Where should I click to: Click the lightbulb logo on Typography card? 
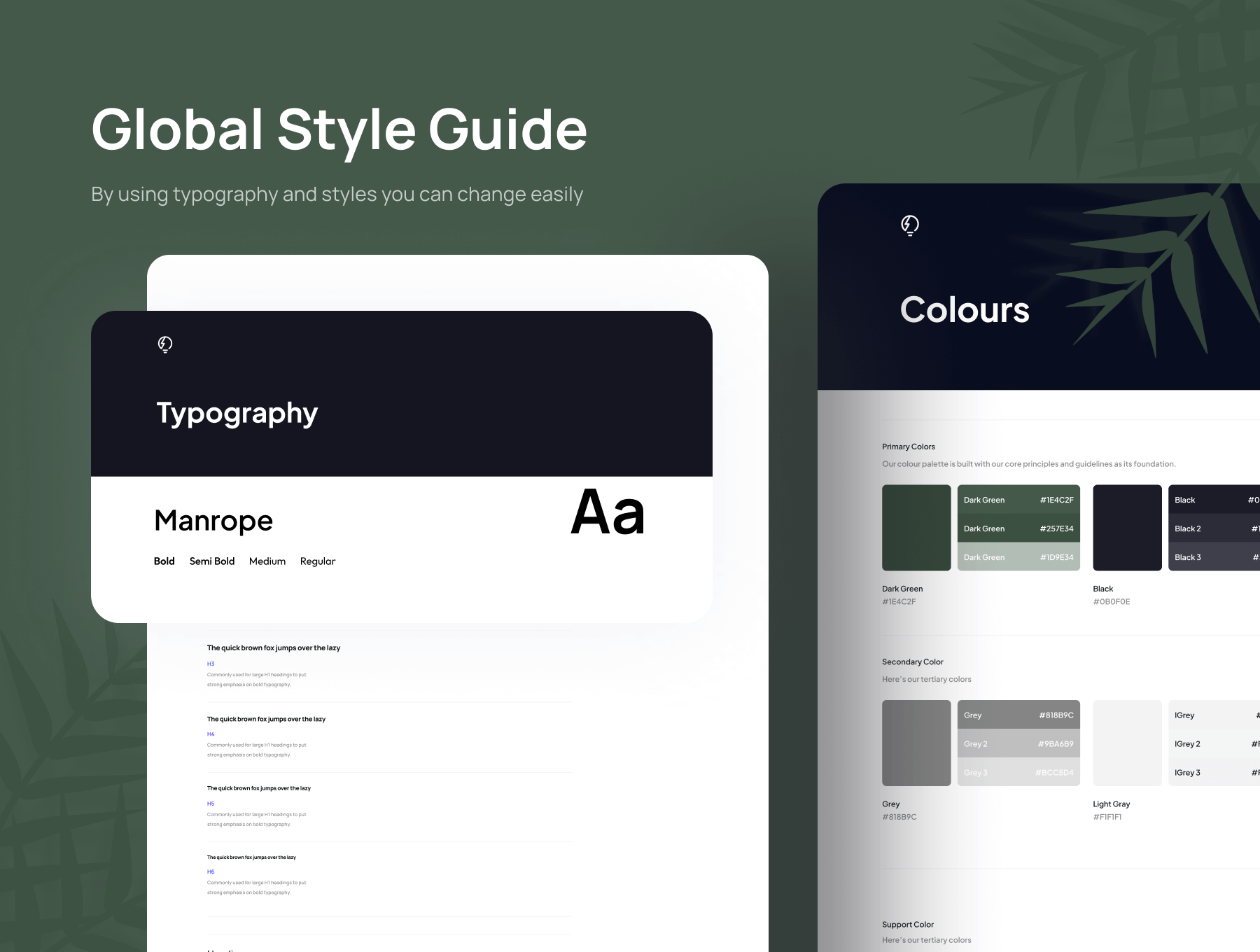point(165,344)
